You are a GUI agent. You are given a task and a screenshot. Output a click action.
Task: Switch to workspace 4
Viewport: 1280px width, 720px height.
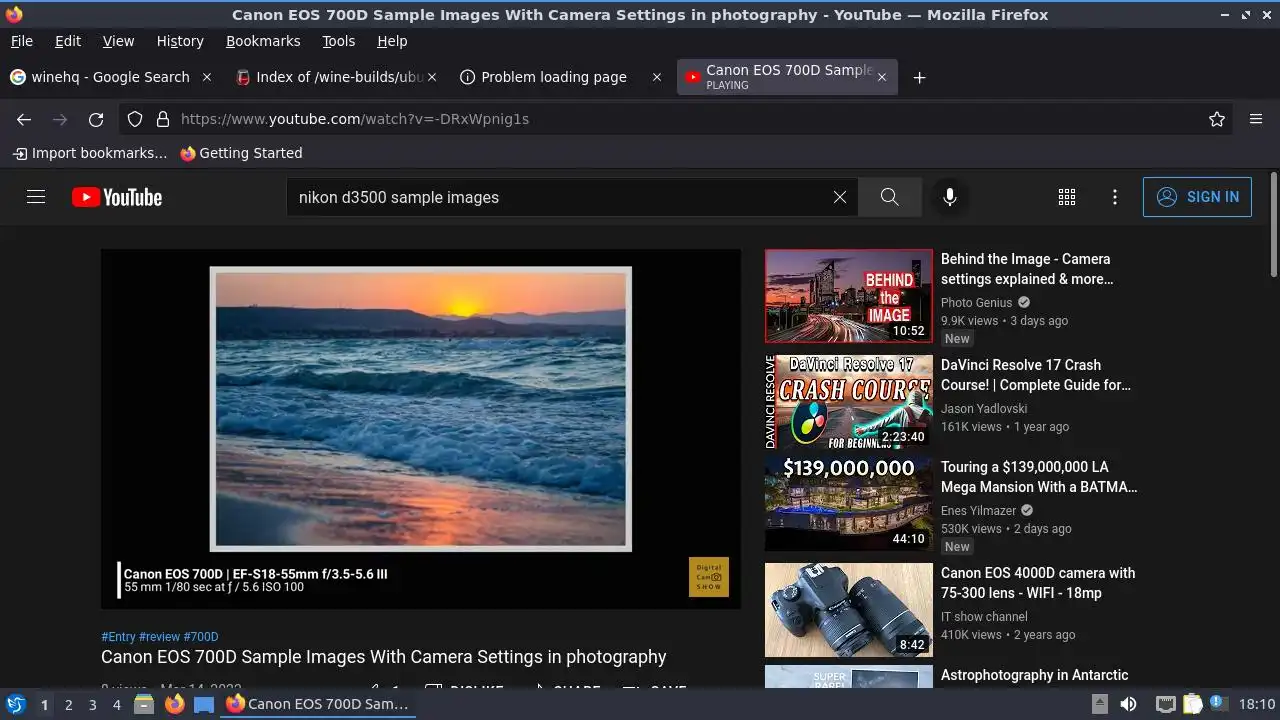coord(116,704)
